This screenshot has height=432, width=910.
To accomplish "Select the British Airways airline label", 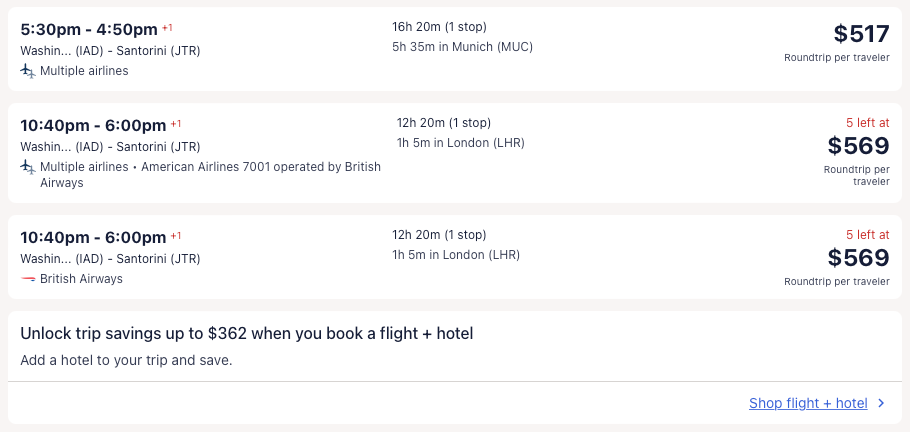I will click(x=81, y=279).
